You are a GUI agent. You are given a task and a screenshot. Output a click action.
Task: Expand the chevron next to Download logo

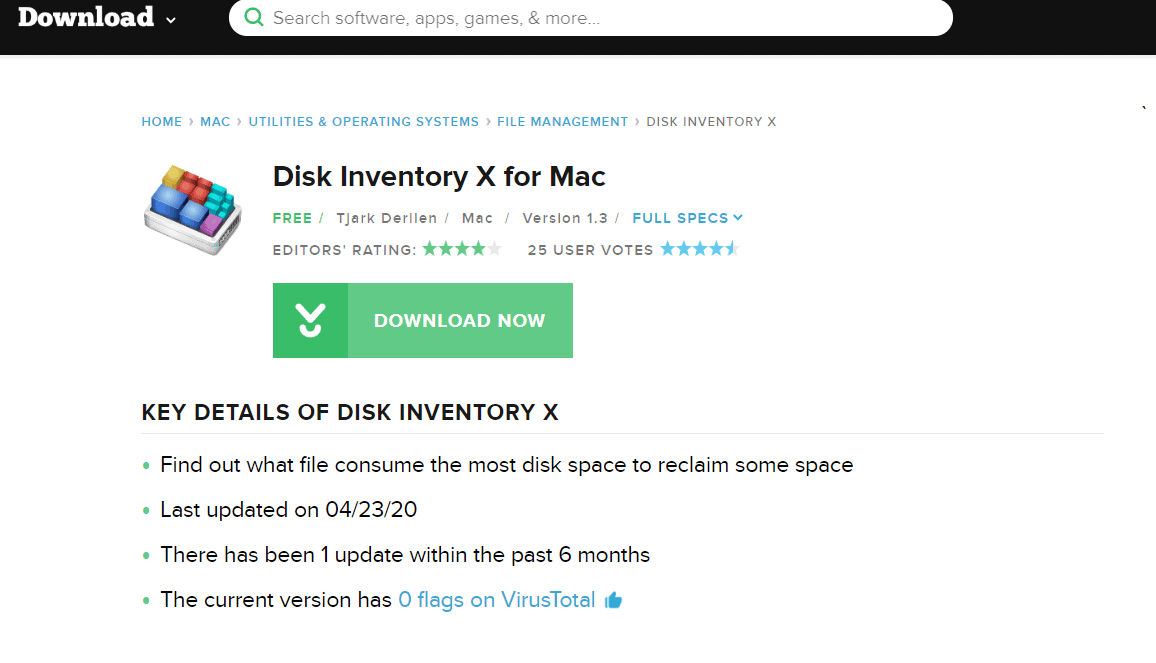click(x=171, y=20)
